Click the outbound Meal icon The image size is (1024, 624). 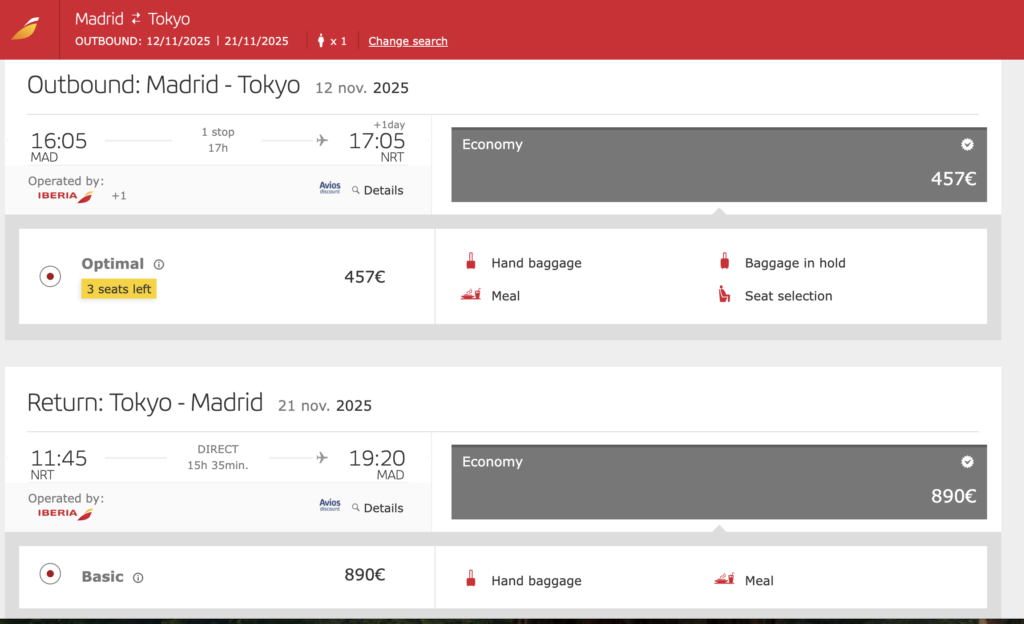pyautogui.click(x=470, y=295)
